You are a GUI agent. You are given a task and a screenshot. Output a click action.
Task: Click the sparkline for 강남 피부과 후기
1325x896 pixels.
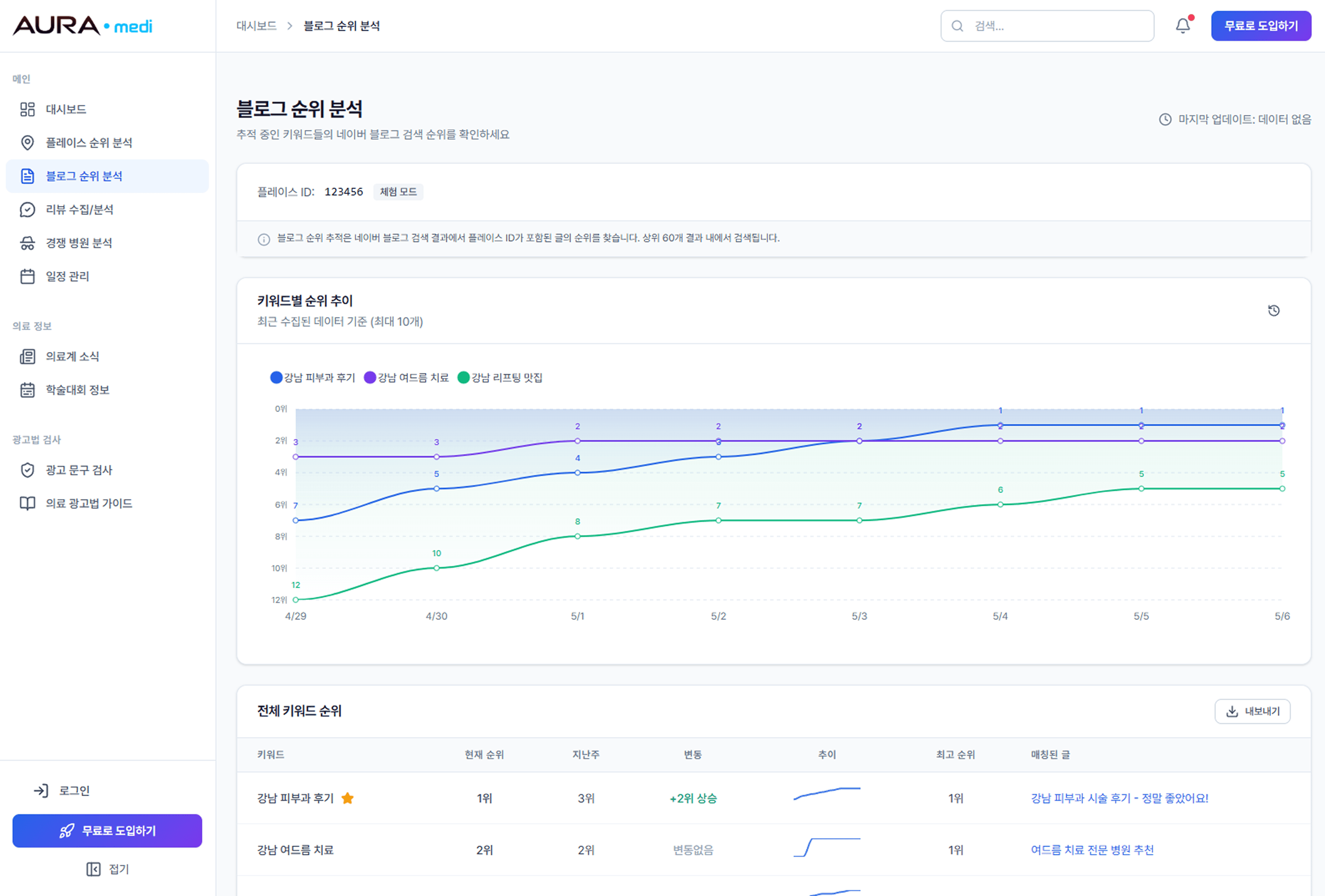coord(827,793)
